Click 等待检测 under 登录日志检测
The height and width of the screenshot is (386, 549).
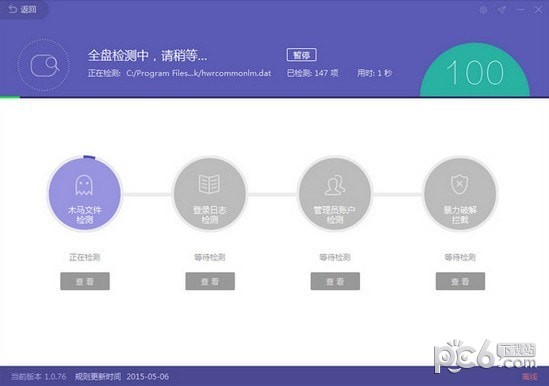[210, 257]
